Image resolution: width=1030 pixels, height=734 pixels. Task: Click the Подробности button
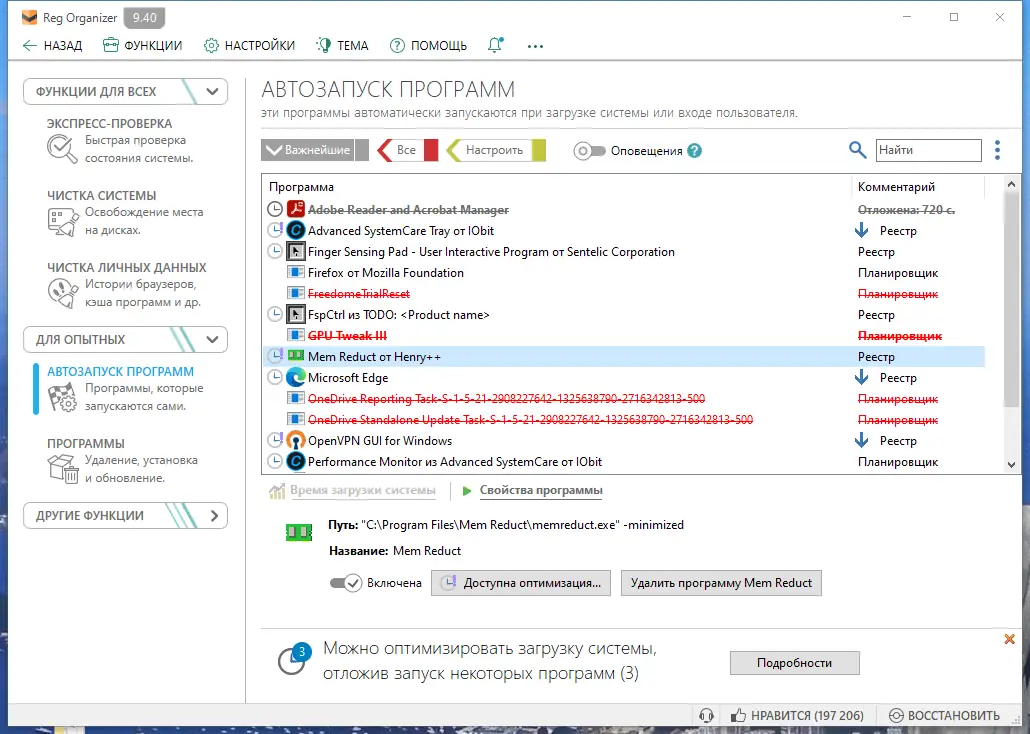(794, 663)
